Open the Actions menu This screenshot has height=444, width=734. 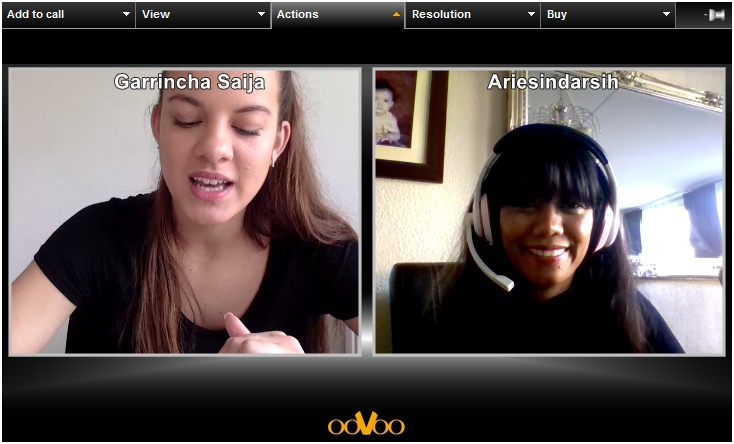coord(338,15)
